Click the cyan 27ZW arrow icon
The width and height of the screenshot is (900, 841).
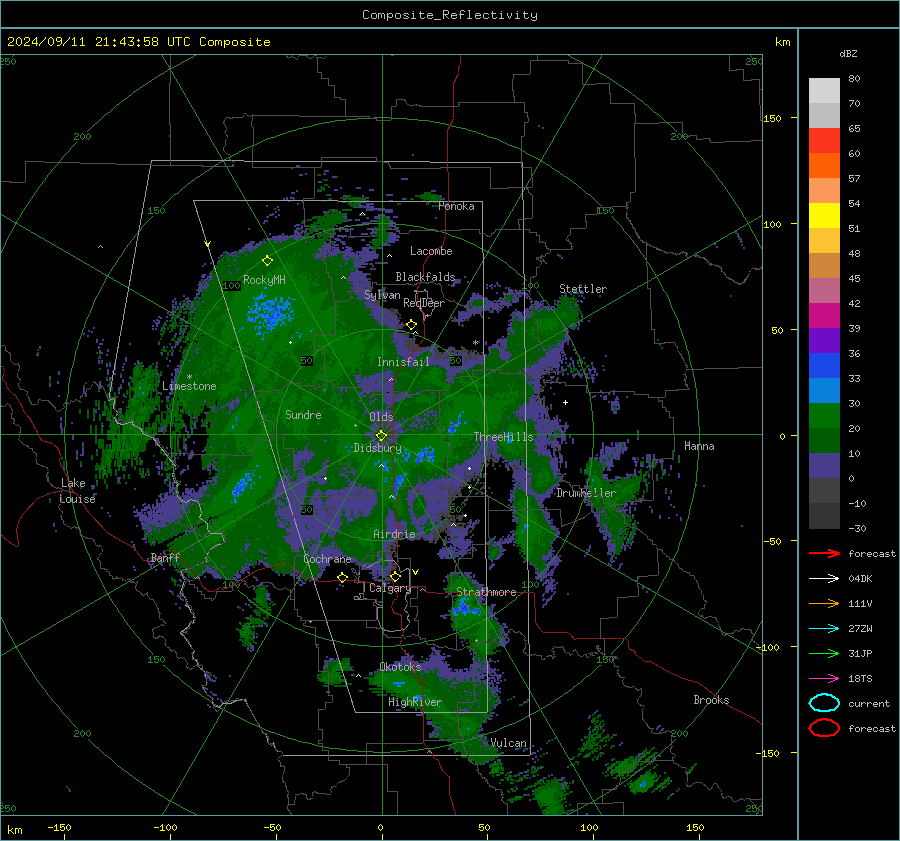pos(824,629)
